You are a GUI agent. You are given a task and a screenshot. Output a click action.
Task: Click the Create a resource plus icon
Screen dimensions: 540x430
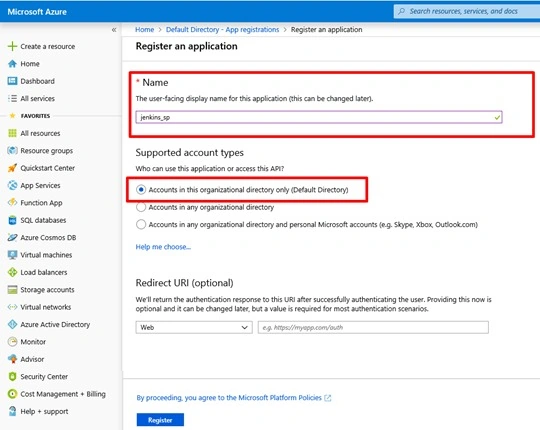click(x=12, y=46)
